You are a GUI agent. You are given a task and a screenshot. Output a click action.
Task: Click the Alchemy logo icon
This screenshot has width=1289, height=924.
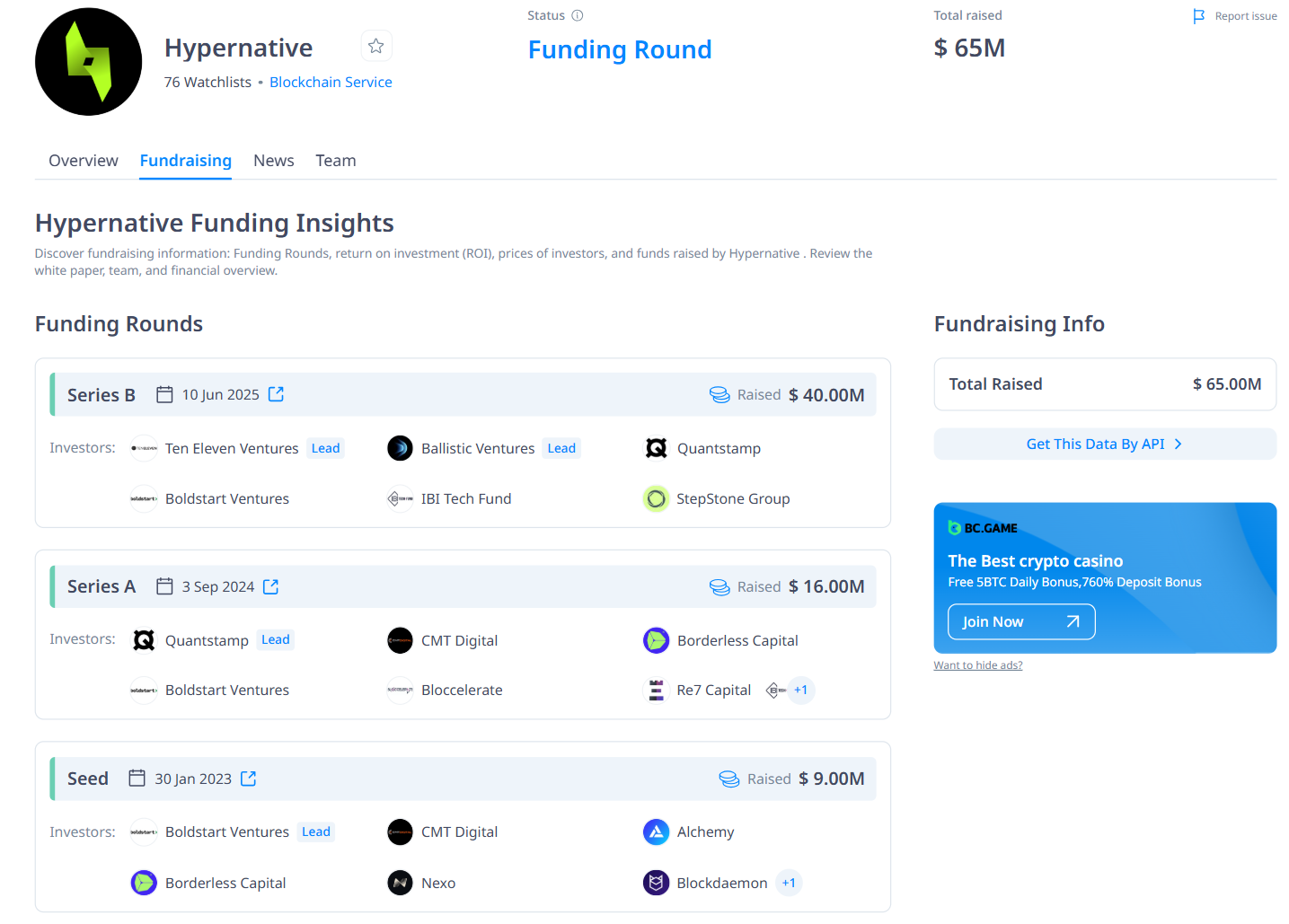pos(657,832)
